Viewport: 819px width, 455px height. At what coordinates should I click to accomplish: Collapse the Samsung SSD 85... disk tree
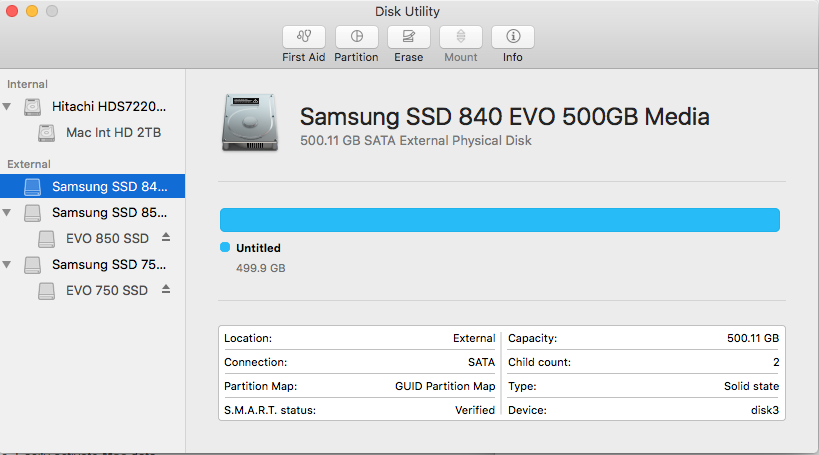[x=7, y=213]
